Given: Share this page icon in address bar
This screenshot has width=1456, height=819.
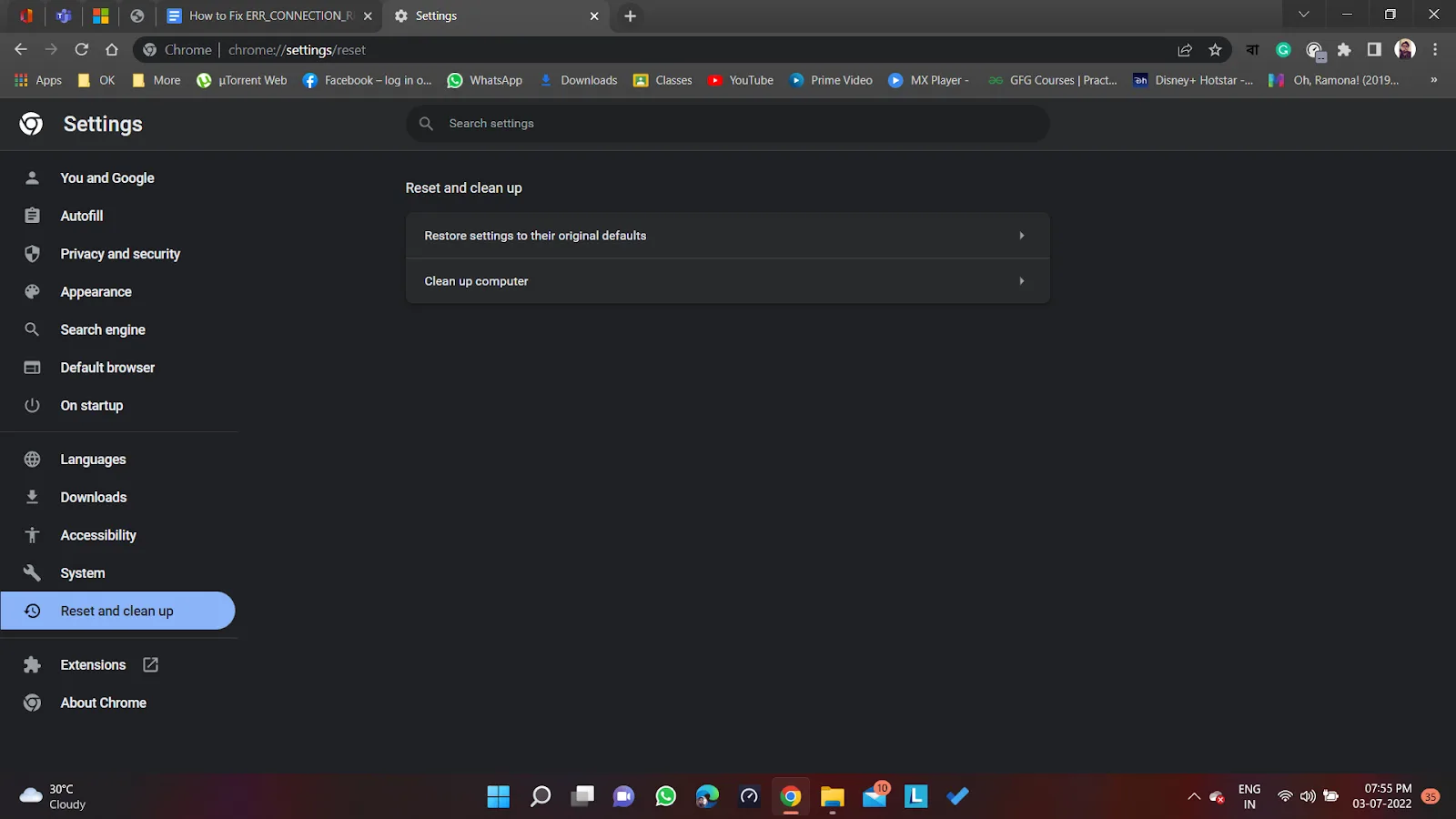Looking at the screenshot, I should [1185, 50].
